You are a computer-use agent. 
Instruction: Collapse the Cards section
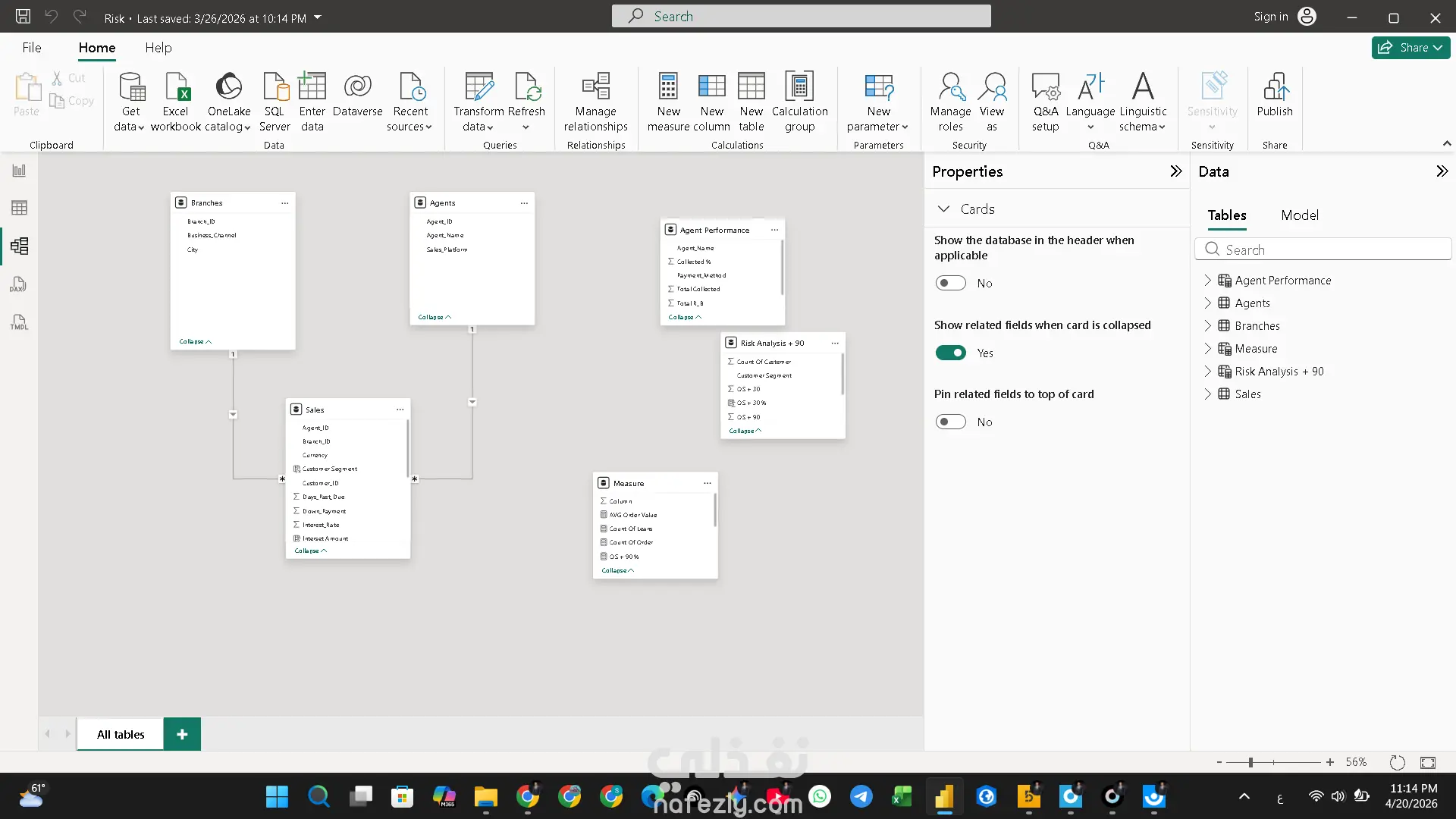[x=944, y=209]
